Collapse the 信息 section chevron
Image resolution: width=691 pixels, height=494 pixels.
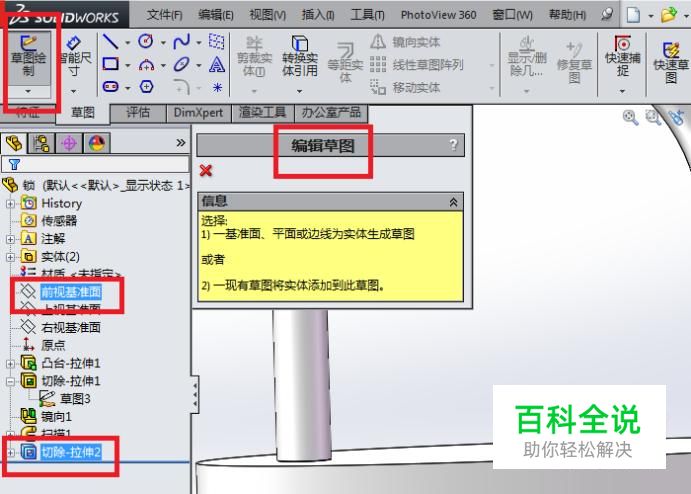[453, 202]
